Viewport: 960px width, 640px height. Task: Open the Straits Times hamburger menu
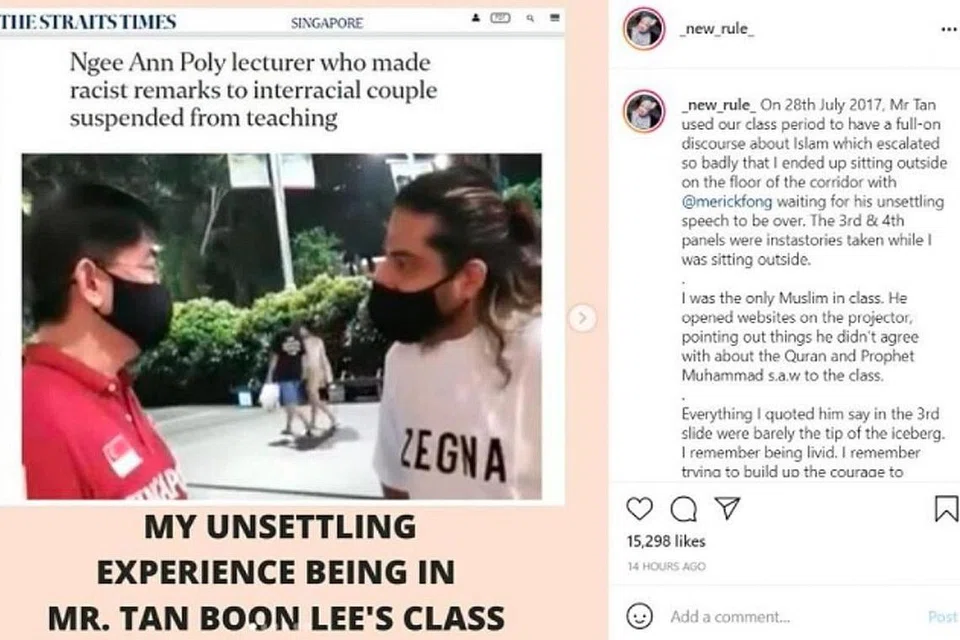[555, 18]
